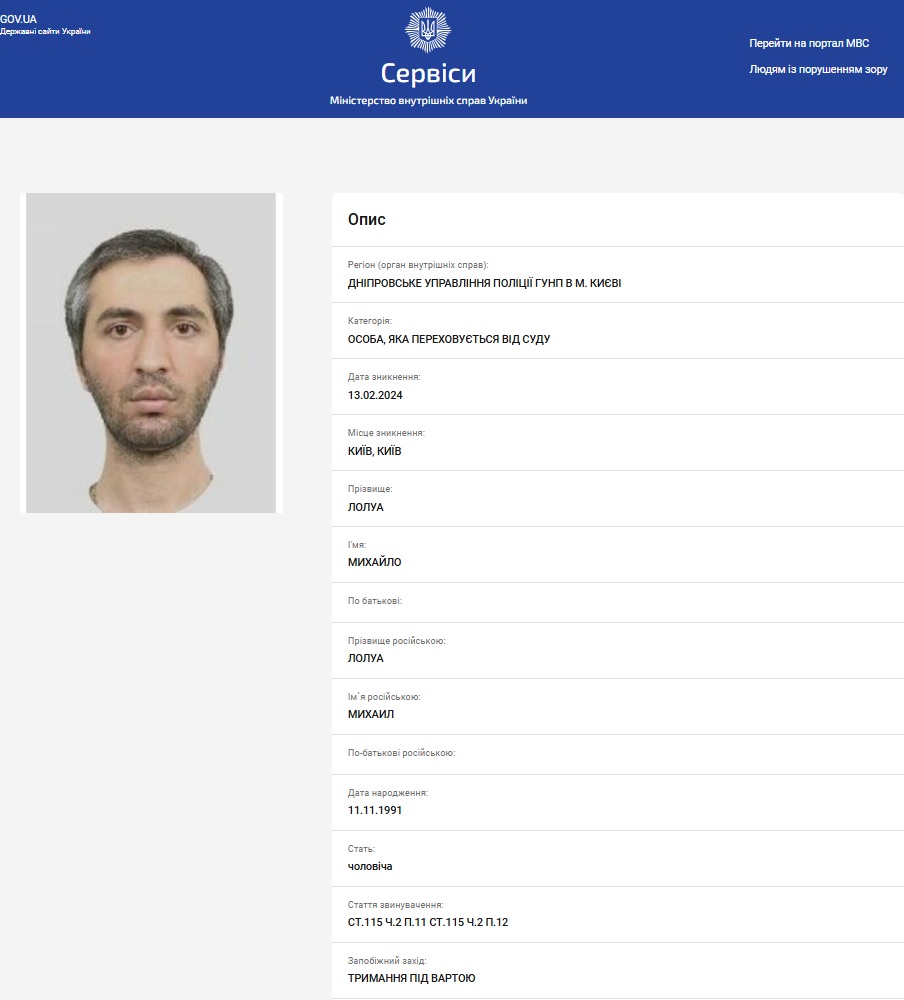The width and height of the screenshot is (904, 1000).
Task: Go to 'Перейти на портал МВС'
Action: (809, 43)
